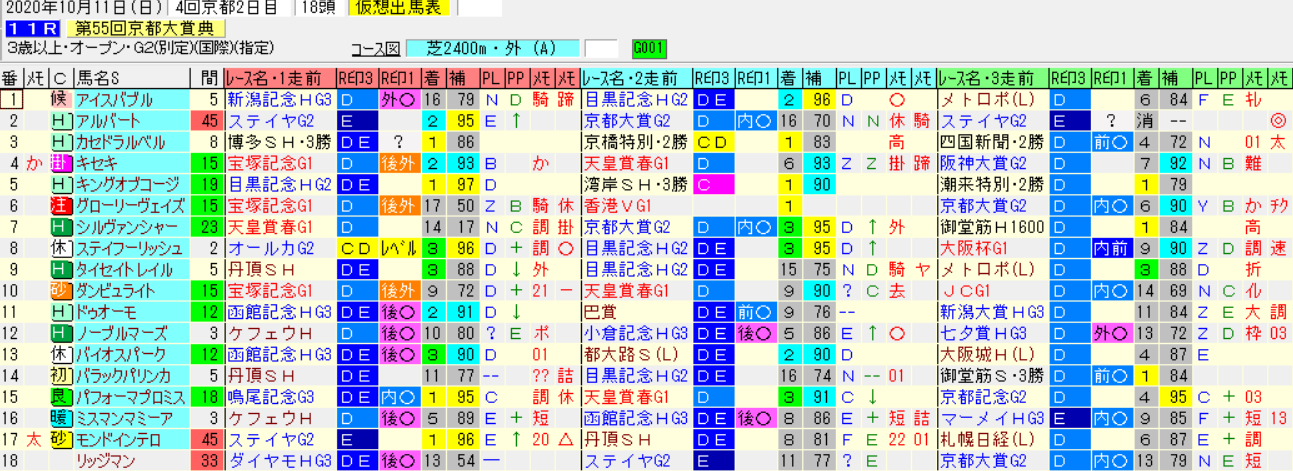This screenshot has height=471, width=1293.
Task: Click the ◎ mark in アルバート's row
Action: (x=1277, y=121)
